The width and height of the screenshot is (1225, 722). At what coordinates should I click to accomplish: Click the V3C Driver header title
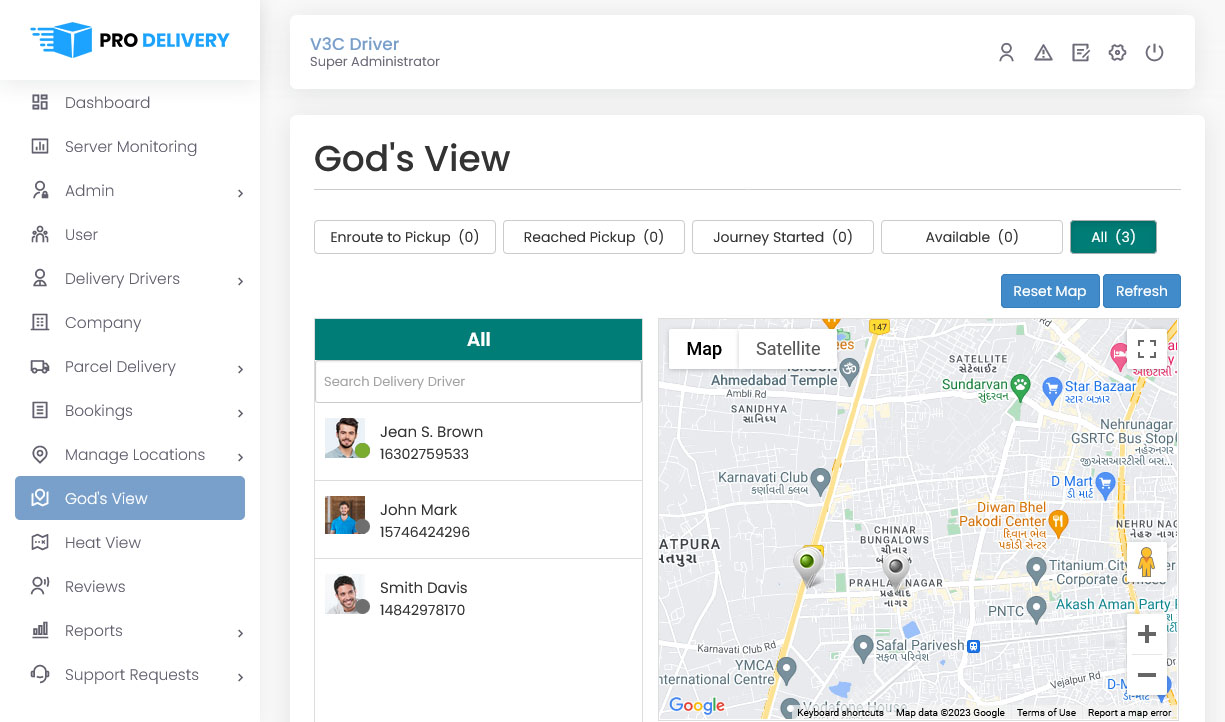pyautogui.click(x=354, y=44)
